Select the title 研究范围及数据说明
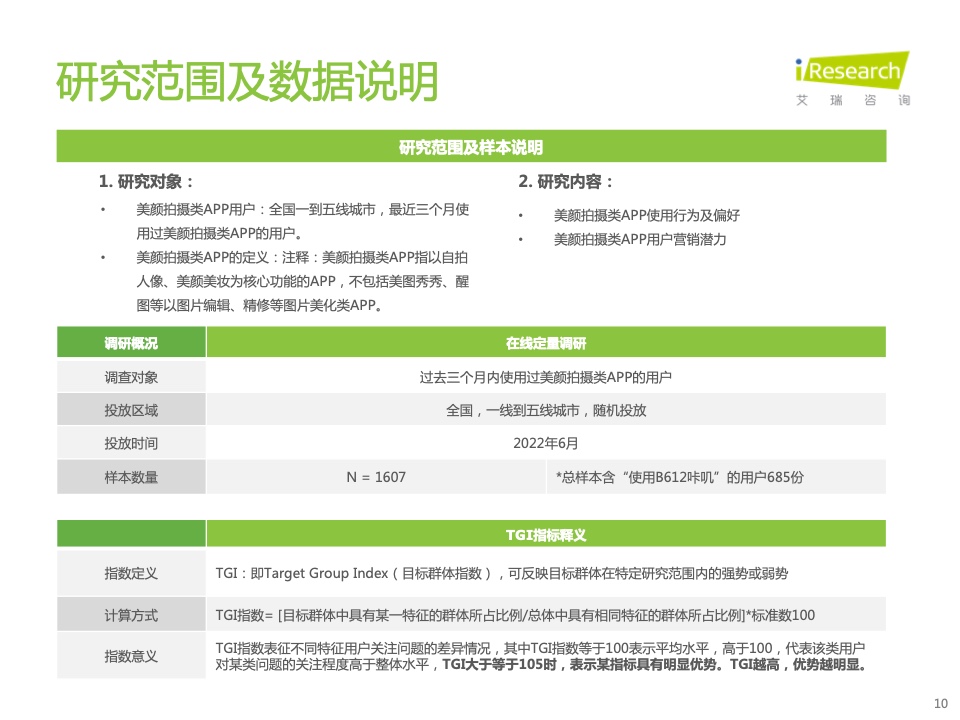The width and height of the screenshot is (960, 720). (x=247, y=81)
